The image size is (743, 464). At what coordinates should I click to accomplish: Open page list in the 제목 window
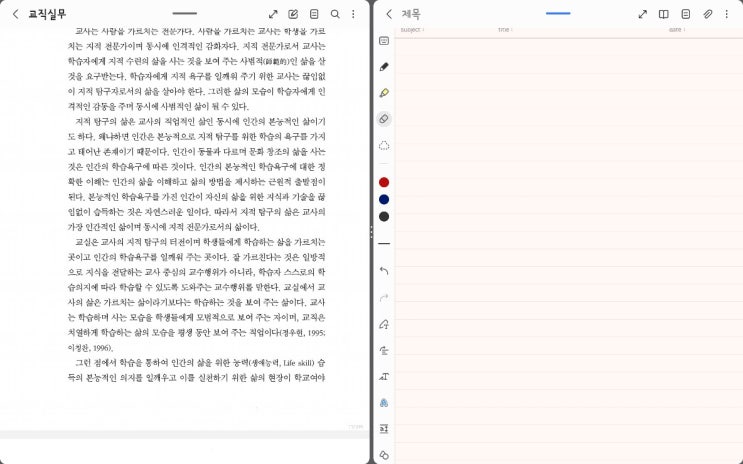(x=686, y=14)
